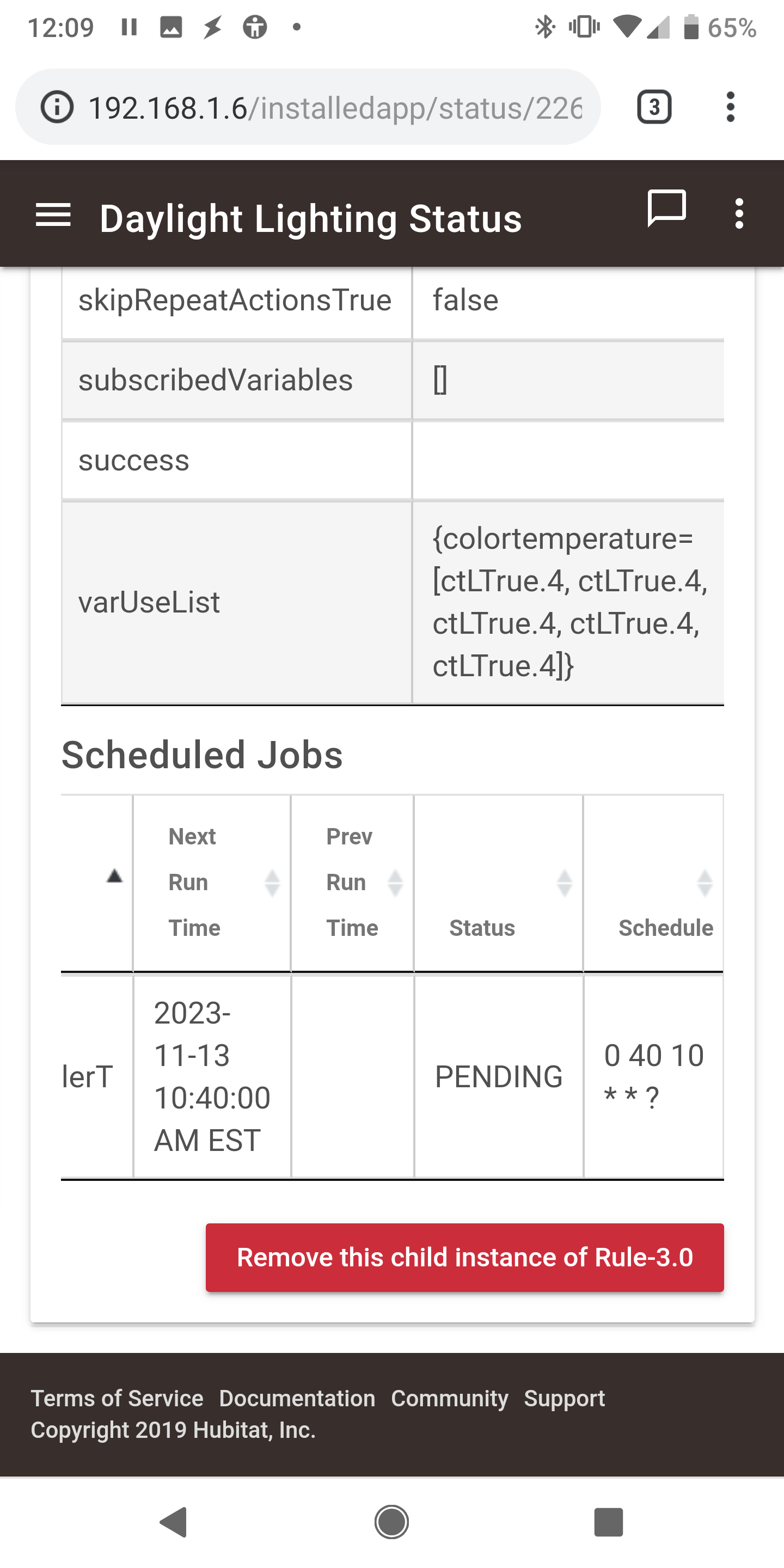The height and width of the screenshot is (1568, 784).
Task: Open the chat message icon in header
Action: [x=666, y=208]
